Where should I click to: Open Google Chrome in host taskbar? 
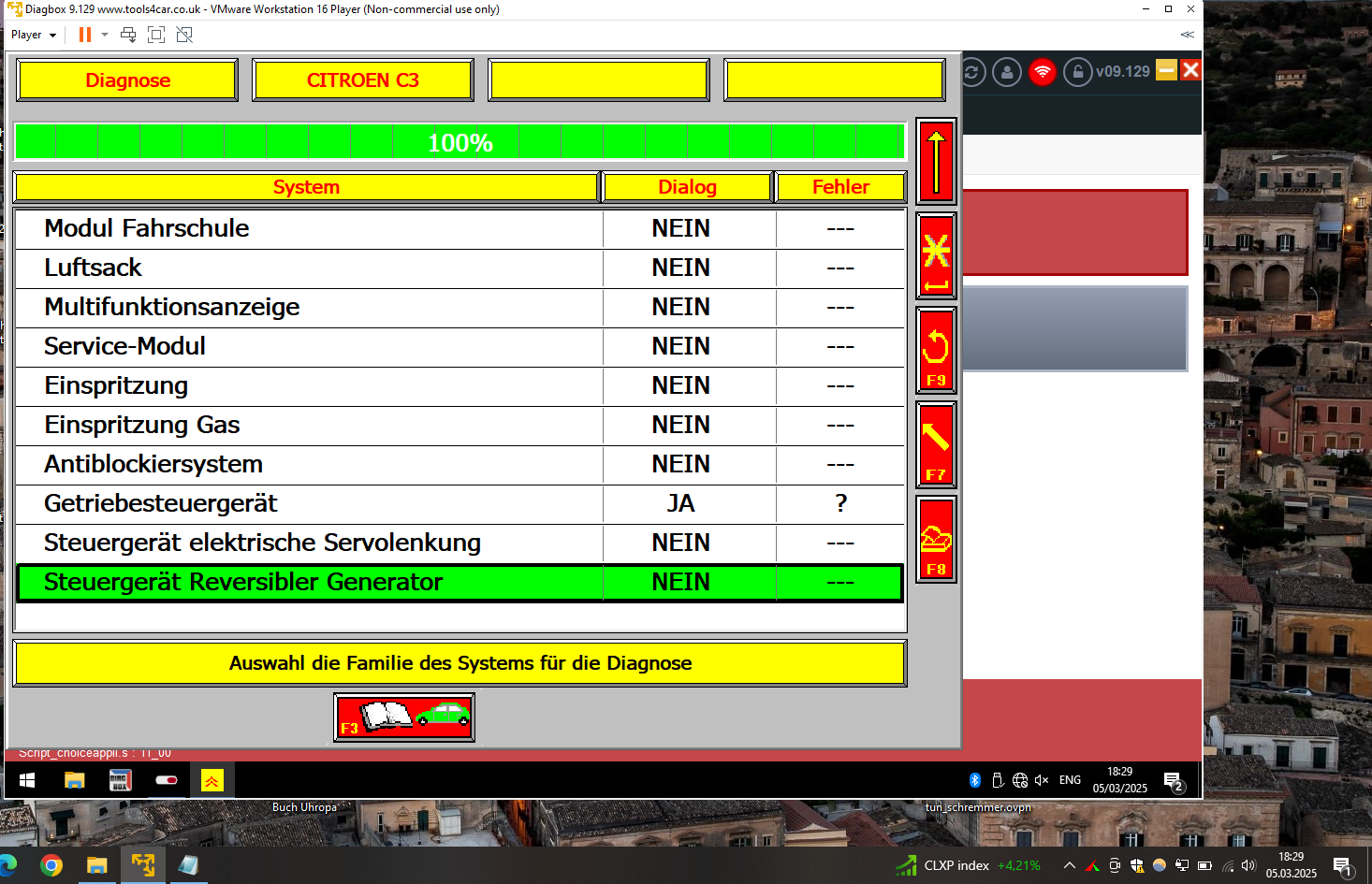pyautogui.click(x=51, y=865)
